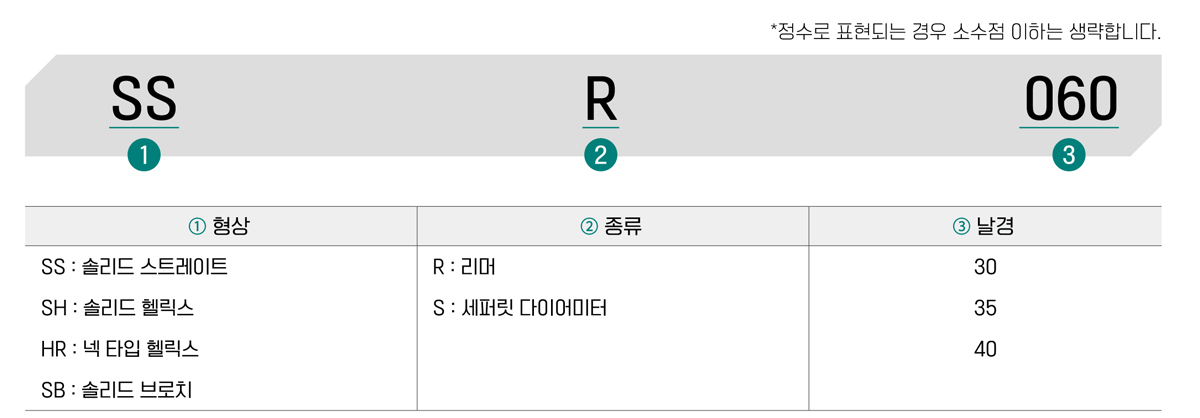
Task: Select the large 060 code number
Action: pos(1069,100)
